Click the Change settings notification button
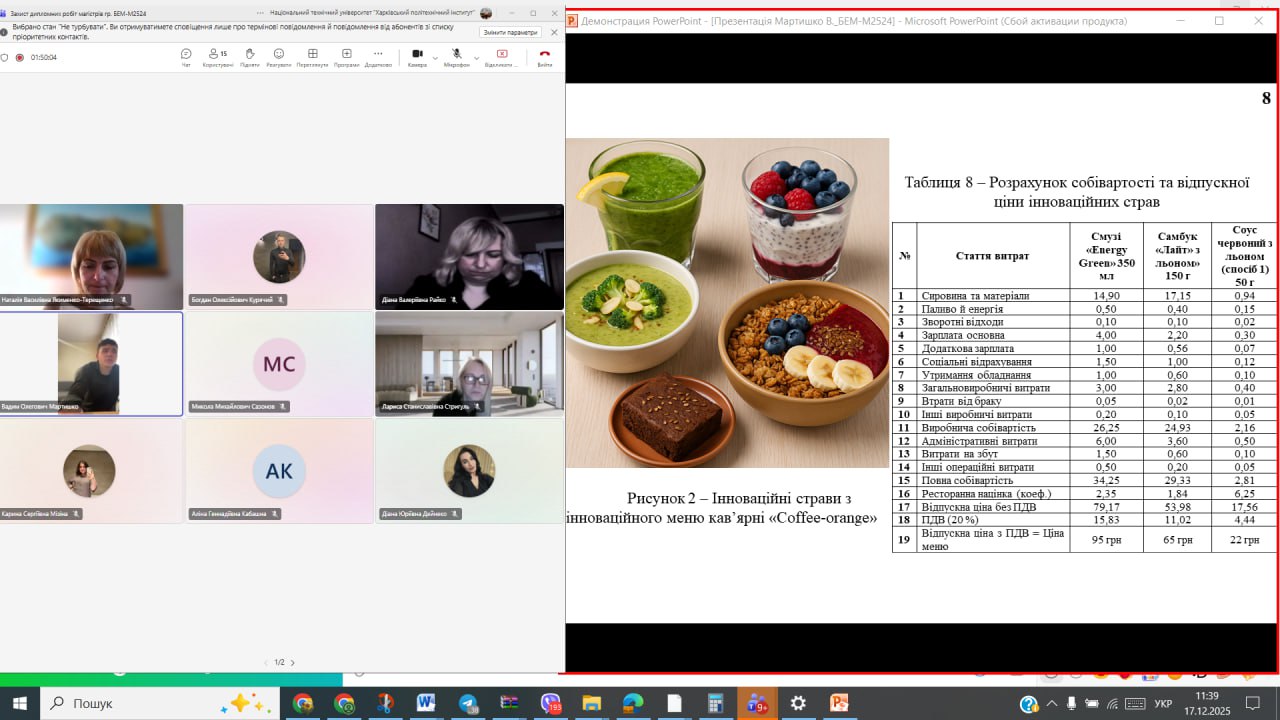 (x=510, y=32)
